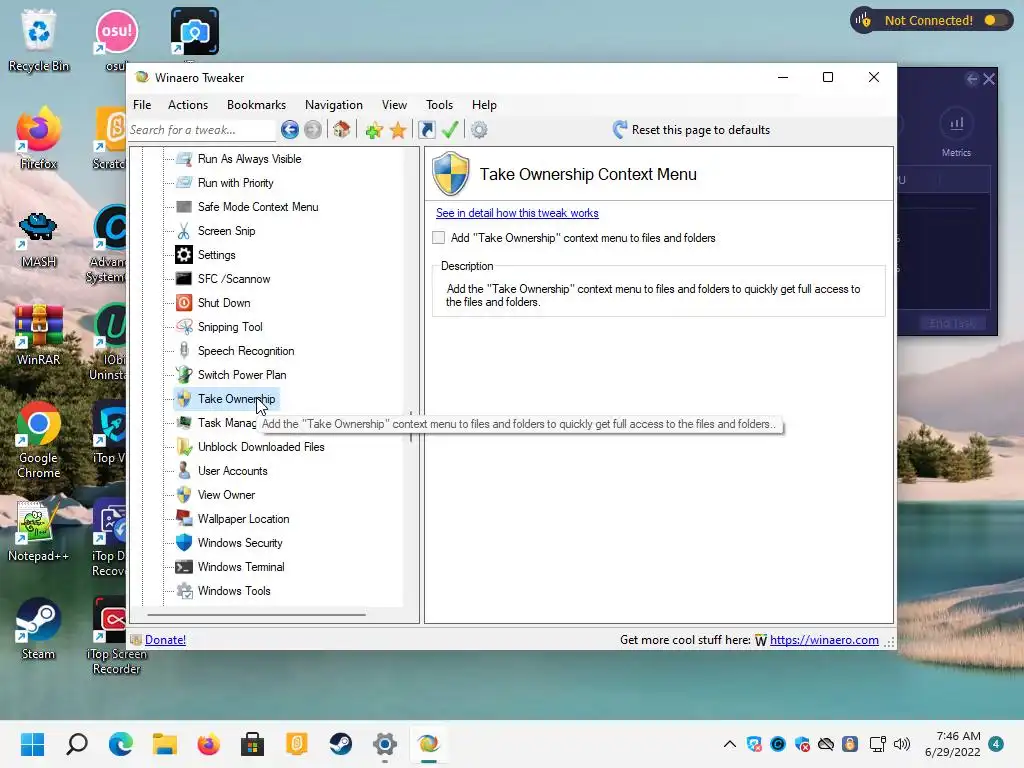Click the Unblock Downloaded Files icon
This screenshot has height=768, width=1024.
coord(184,447)
